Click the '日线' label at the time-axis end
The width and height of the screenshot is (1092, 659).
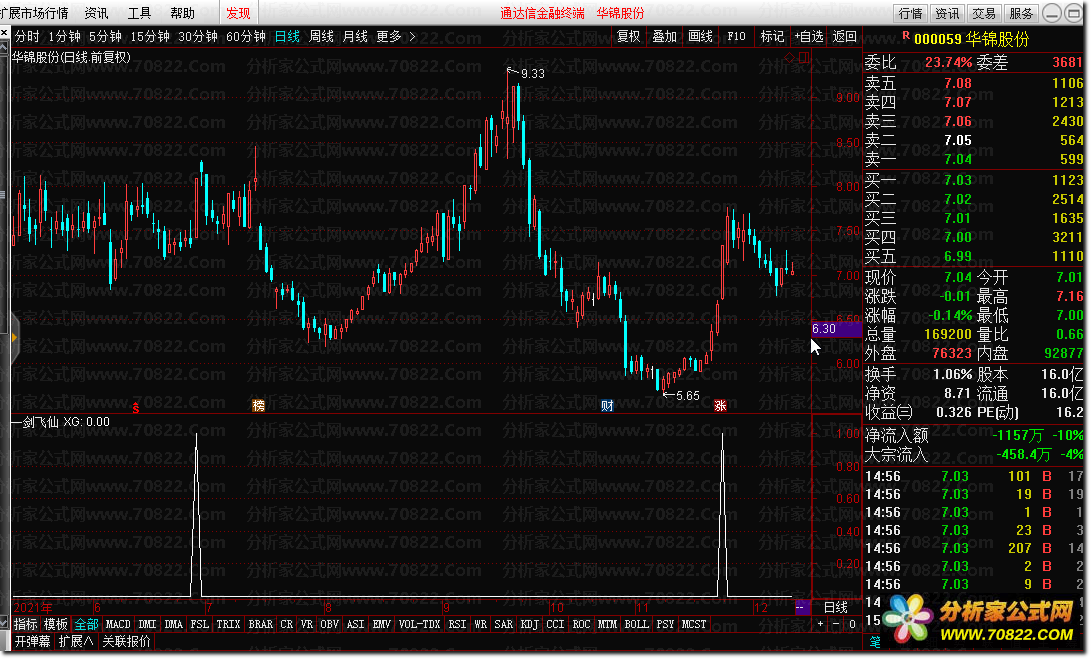pyautogui.click(x=836, y=607)
